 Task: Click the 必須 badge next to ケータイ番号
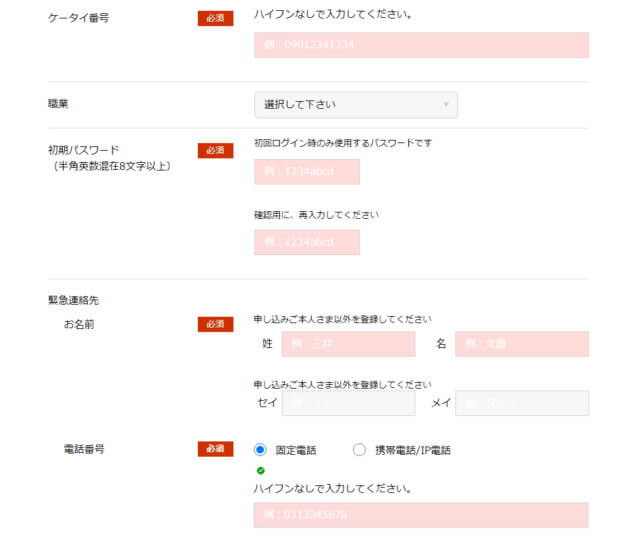pos(215,18)
